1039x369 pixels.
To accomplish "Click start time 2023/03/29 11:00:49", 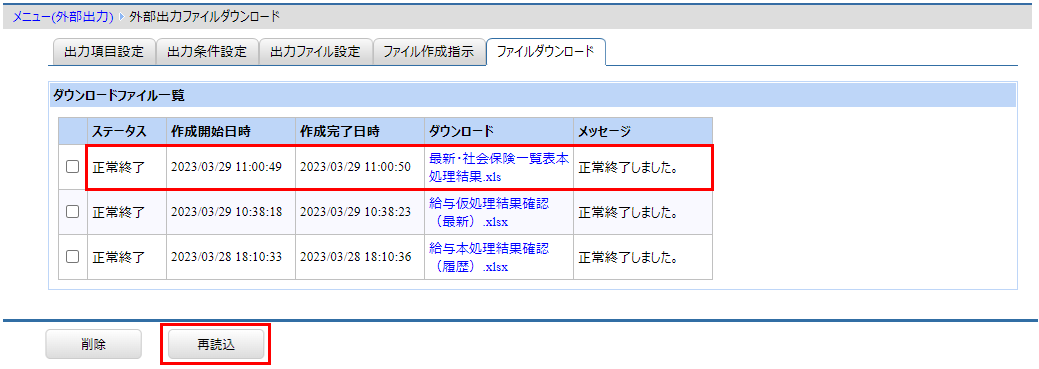I will point(226,168).
